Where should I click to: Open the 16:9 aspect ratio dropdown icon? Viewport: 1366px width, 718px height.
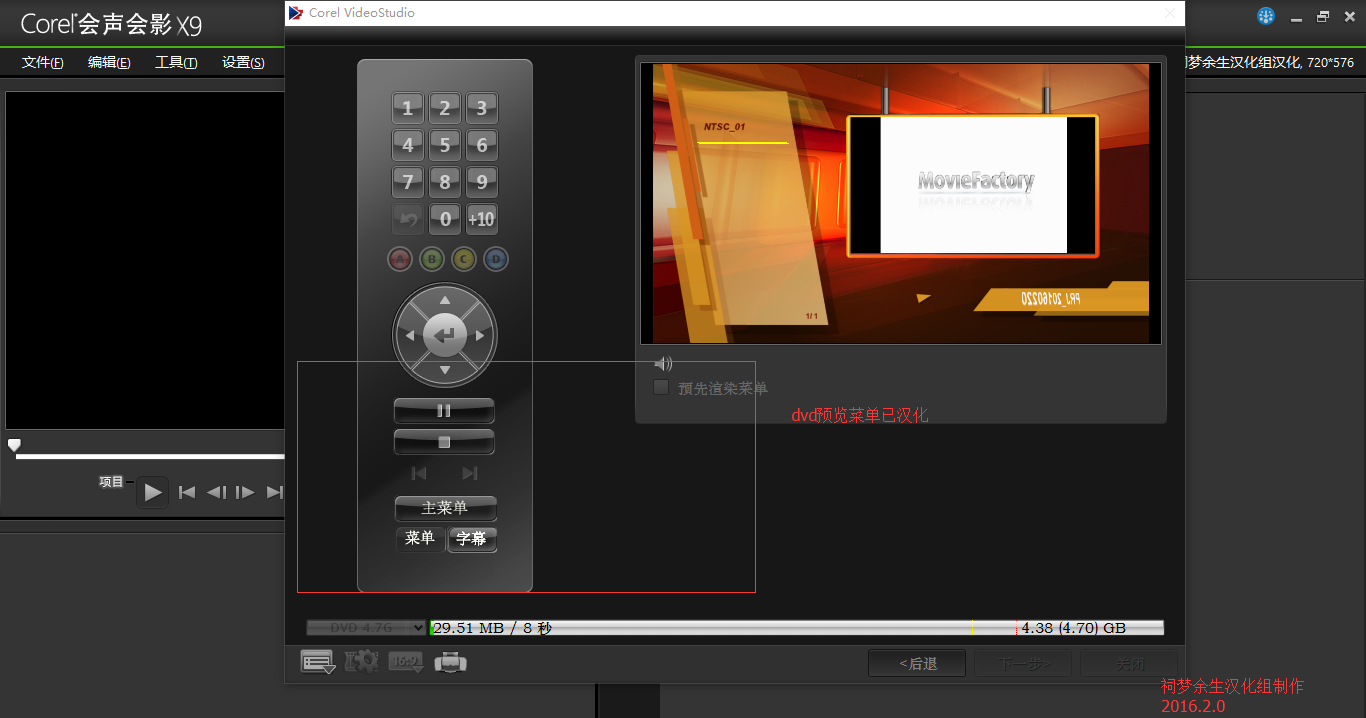(x=406, y=662)
